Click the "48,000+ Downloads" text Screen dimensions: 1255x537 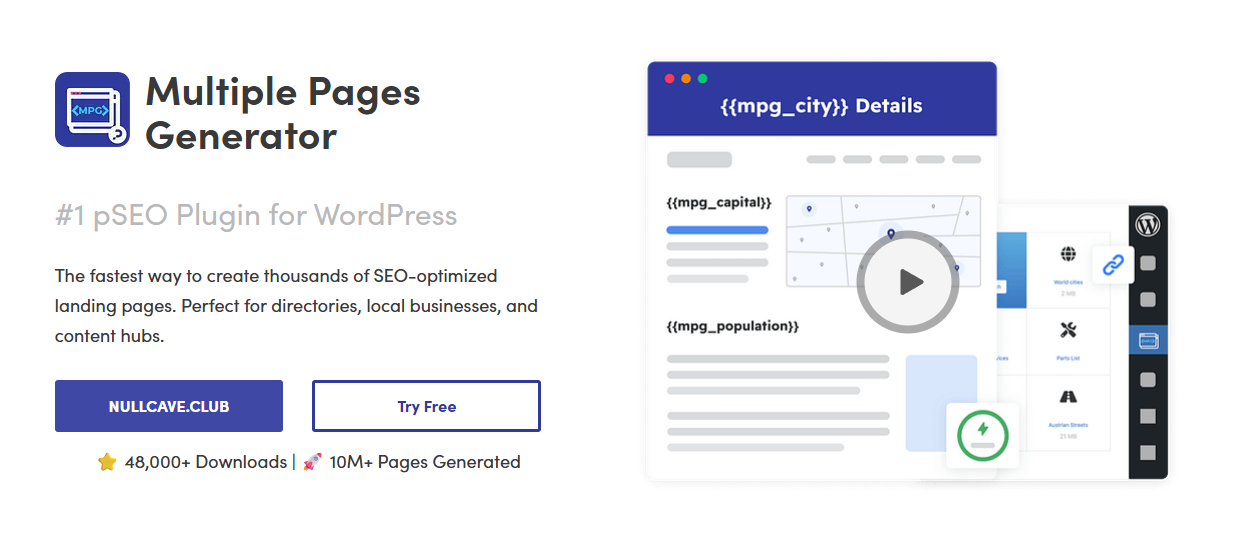[x=206, y=462]
